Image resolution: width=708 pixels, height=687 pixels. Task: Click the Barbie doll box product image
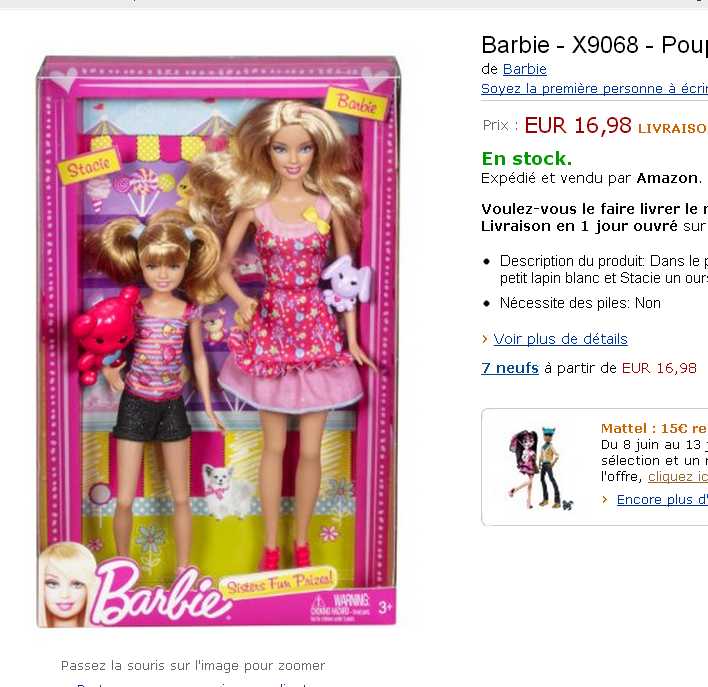coord(216,341)
